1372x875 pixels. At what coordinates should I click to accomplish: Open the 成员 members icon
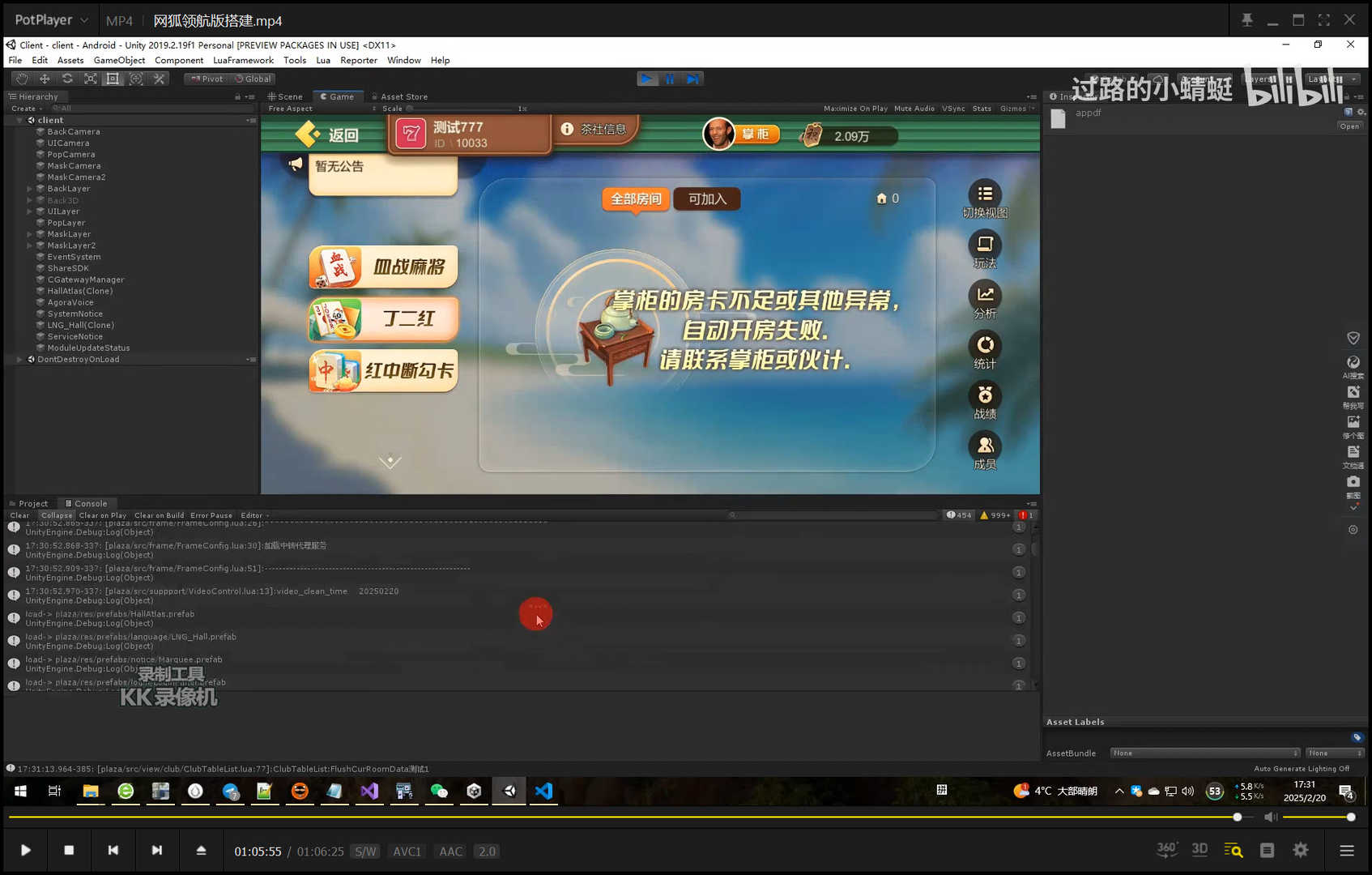tap(985, 446)
